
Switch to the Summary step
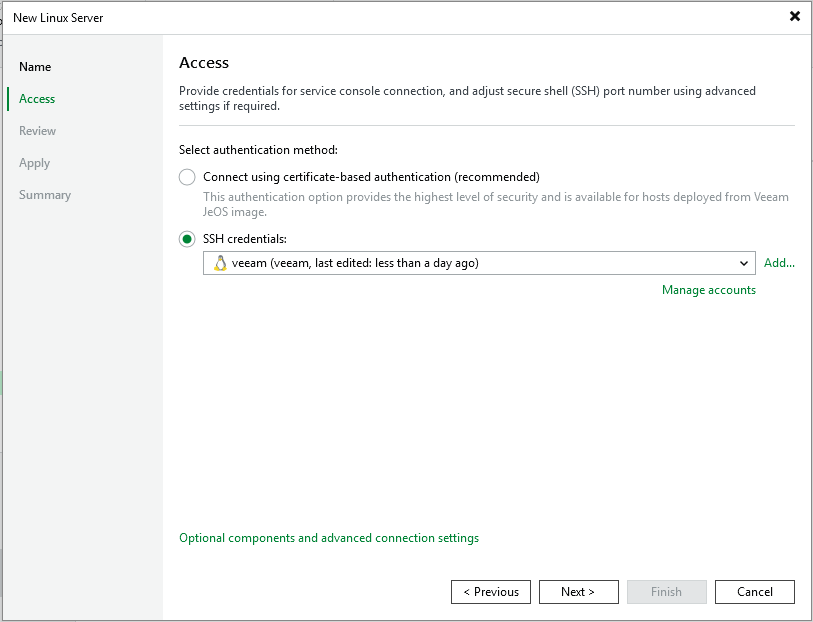coord(45,195)
